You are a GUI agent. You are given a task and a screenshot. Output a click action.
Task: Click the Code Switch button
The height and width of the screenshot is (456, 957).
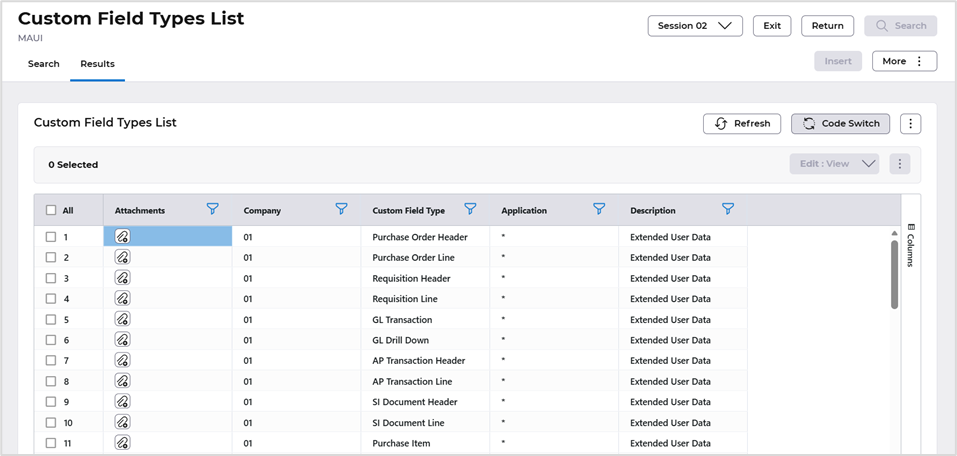pos(840,124)
